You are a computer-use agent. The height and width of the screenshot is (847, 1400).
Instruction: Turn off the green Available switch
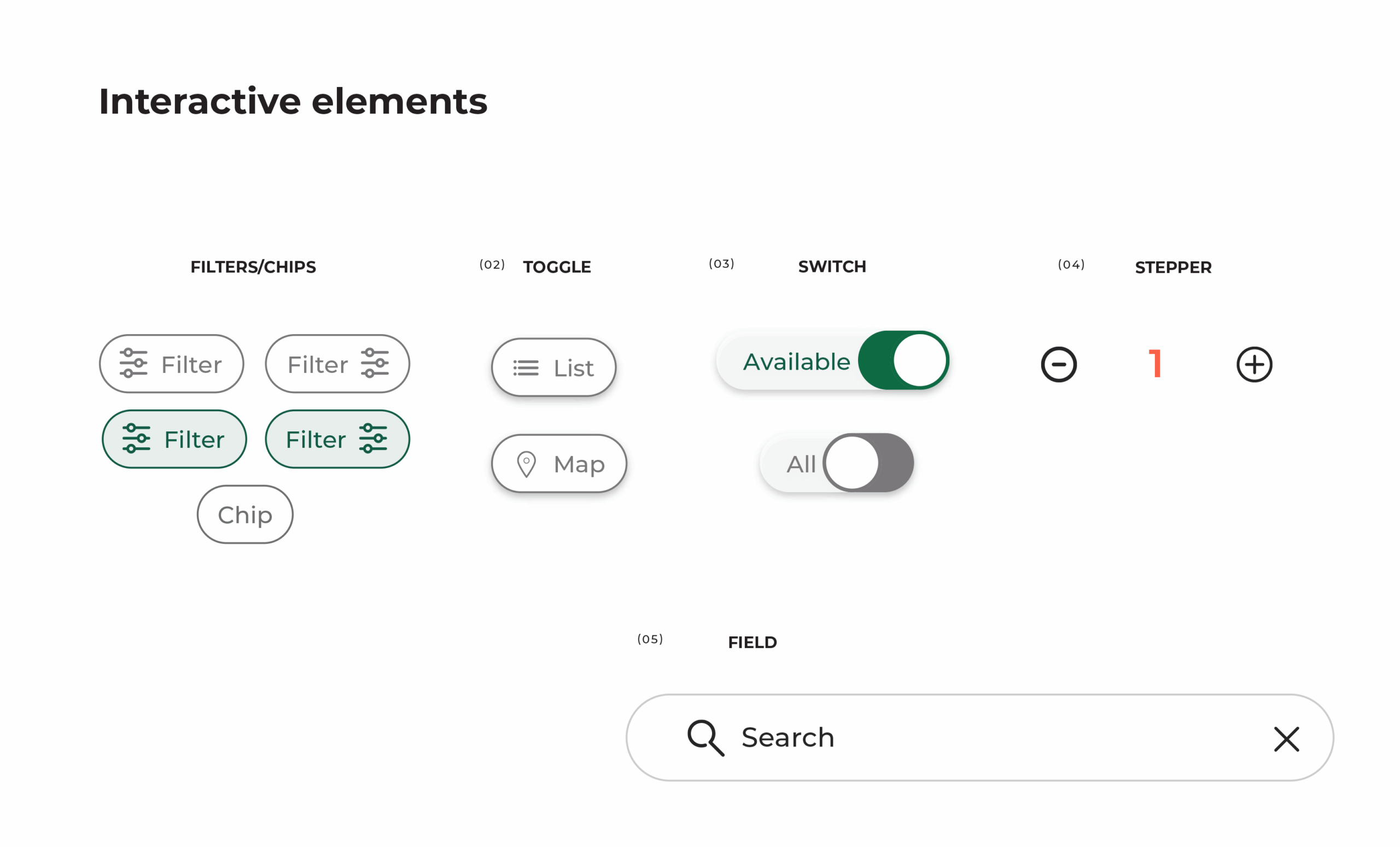(x=903, y=360)
